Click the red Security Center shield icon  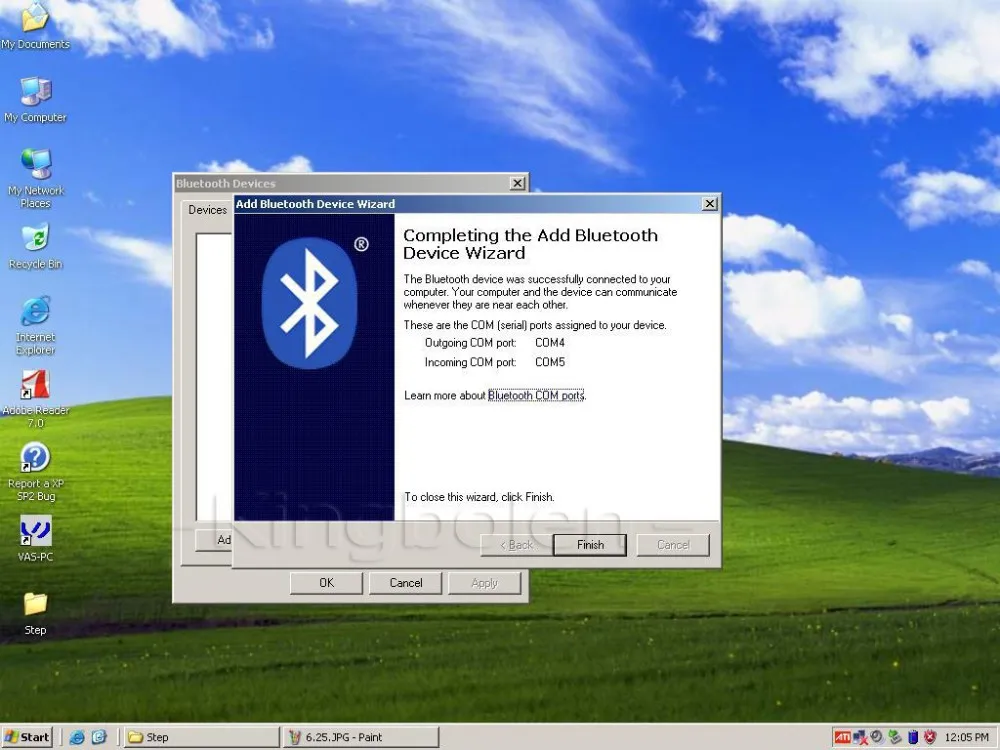pyautogui.click(x=930, y=737)
